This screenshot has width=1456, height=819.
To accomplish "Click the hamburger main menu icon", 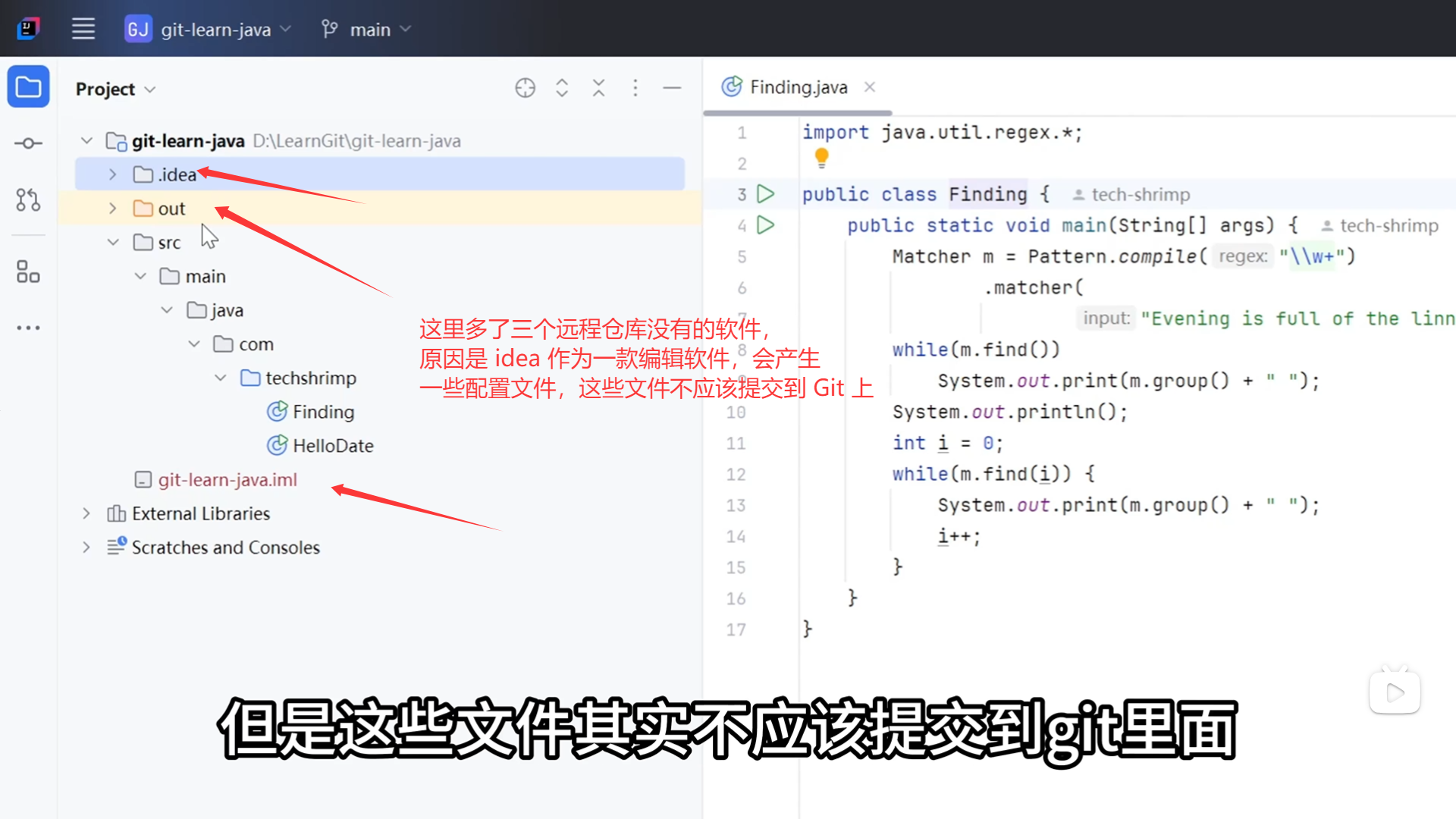I will [83, 30].
